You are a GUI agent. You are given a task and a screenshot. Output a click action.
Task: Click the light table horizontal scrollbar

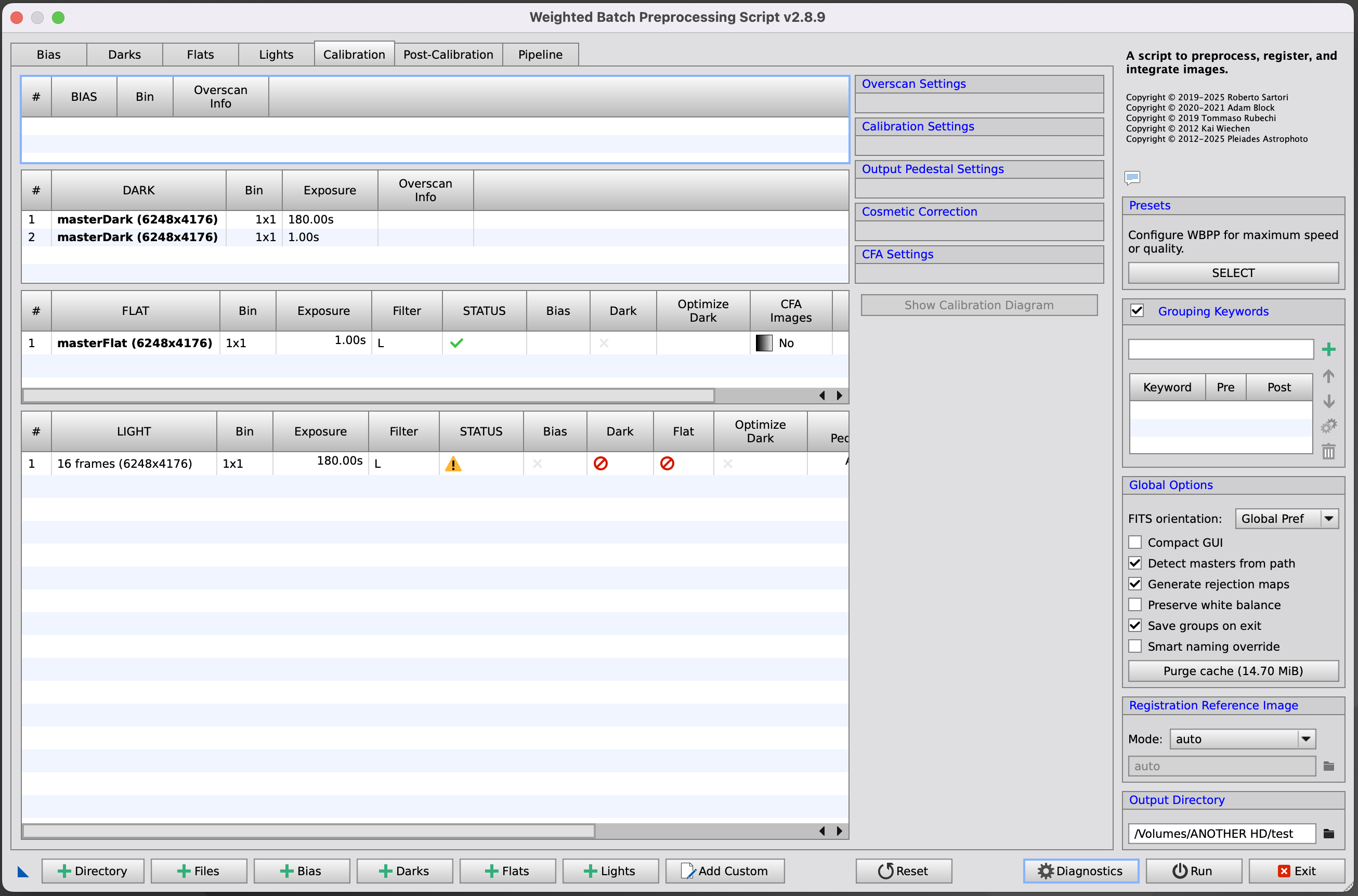tap(309, 831)
